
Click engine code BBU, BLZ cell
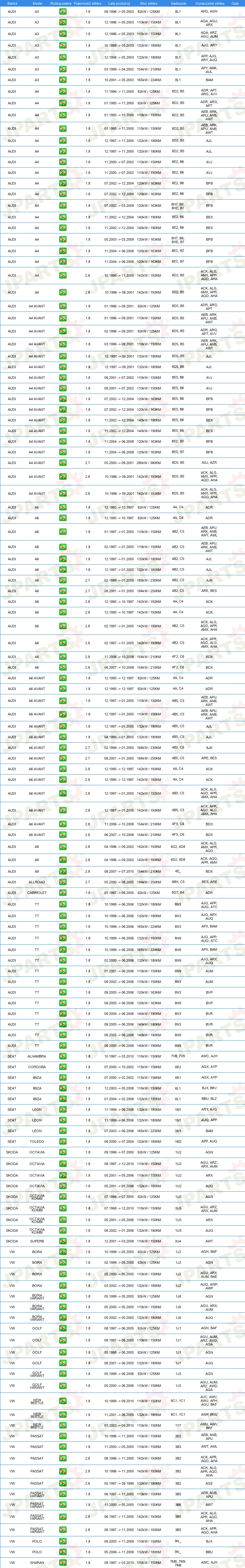coord(209,1099)
